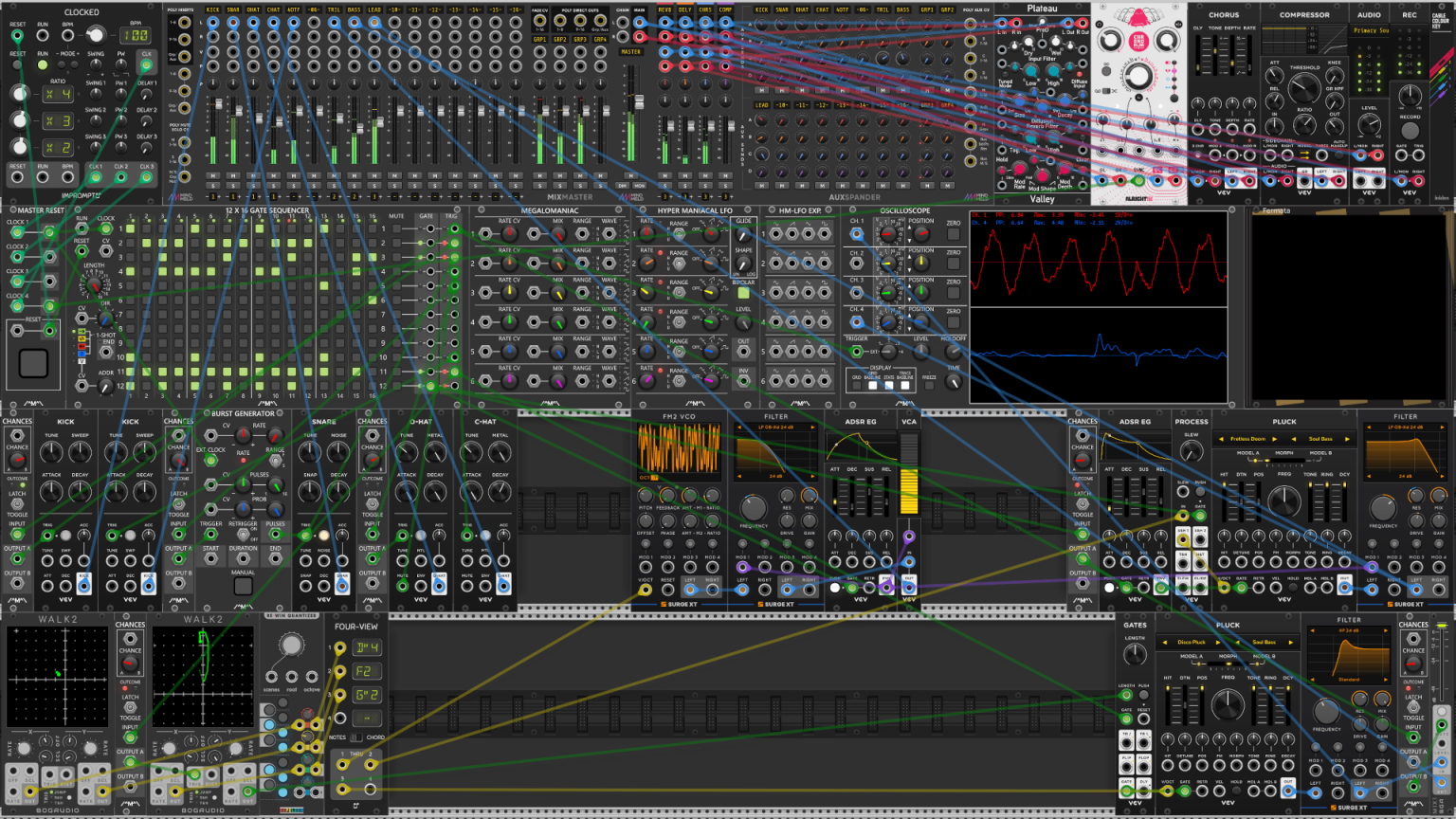Click the MixMaster KICK track name label

tap(212, 9)
